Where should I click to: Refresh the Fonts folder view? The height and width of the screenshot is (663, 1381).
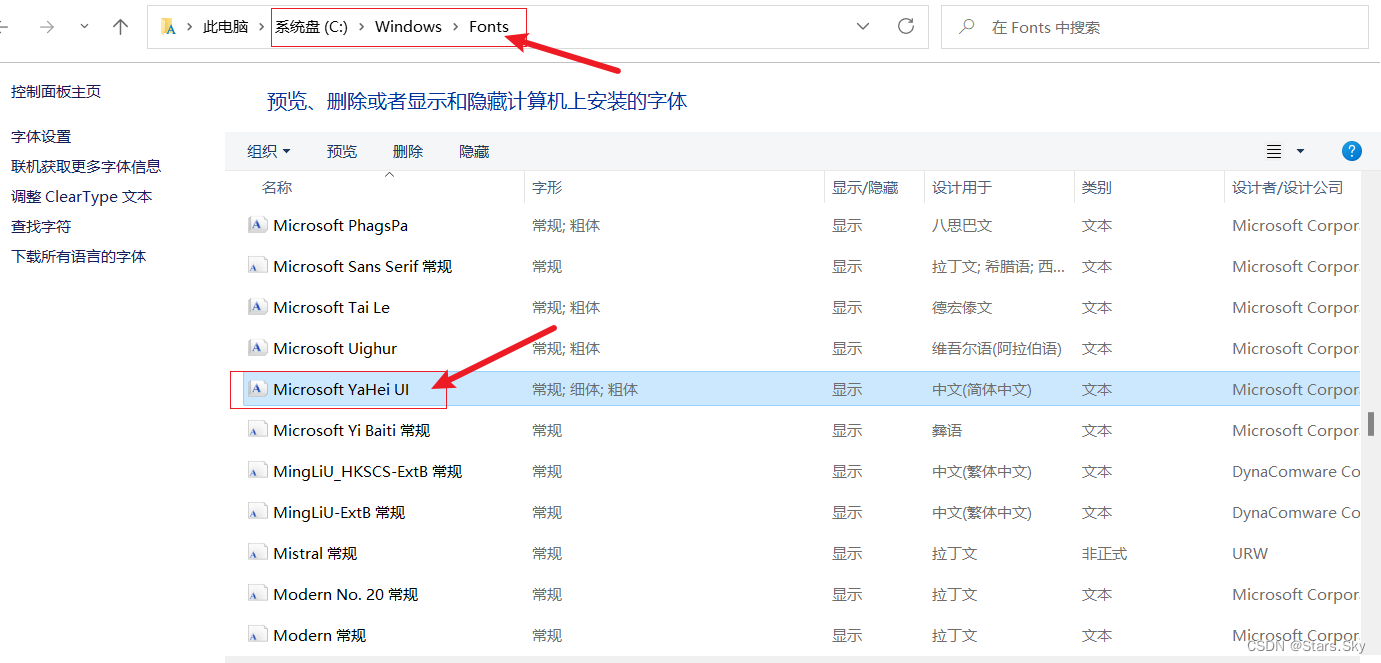pyautogui.click(x=906, y=27)
